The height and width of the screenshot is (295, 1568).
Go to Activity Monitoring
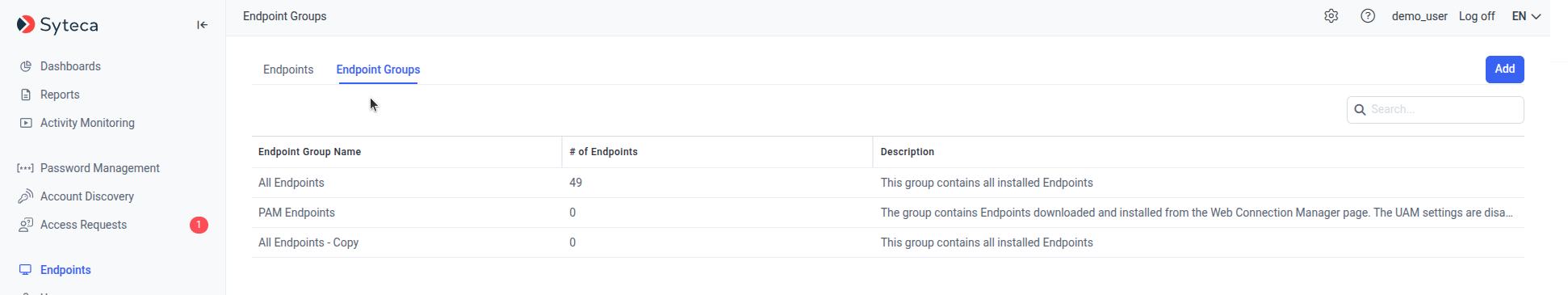click(87, 123)
